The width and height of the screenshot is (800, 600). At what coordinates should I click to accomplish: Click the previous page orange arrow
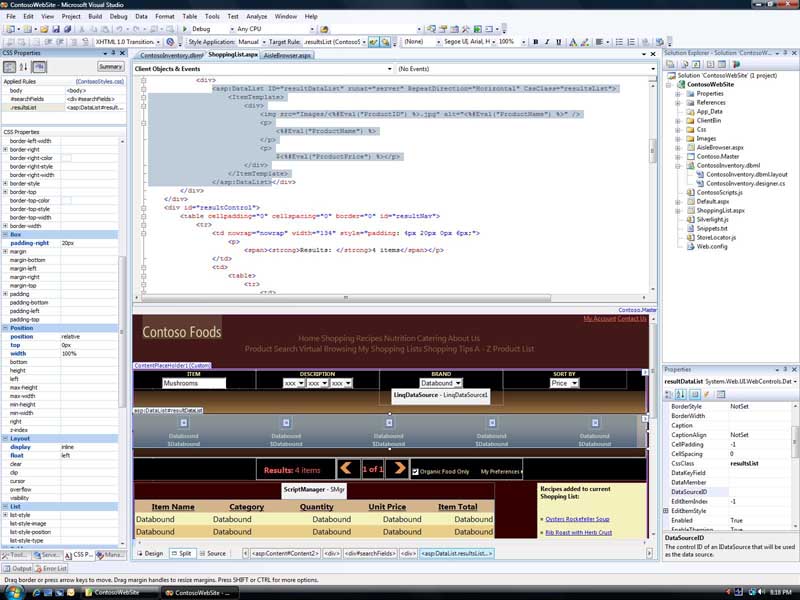[x=346, y=468]
